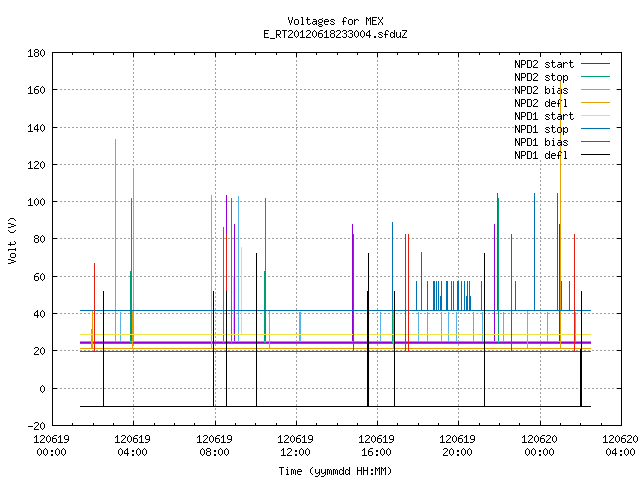This screenshot has height=480, width=640.
Task: Click the 'NPD1 bias' legend label
Action: pos(541,142)
